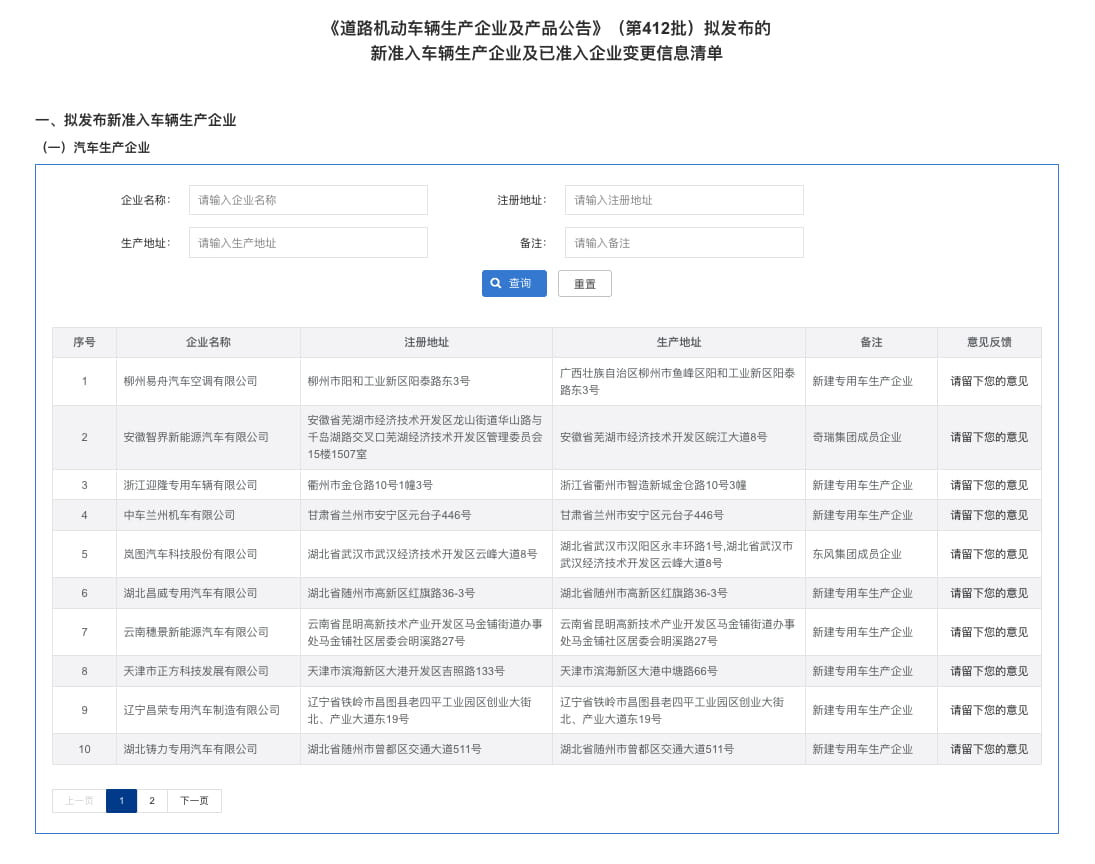This screenshot has width=1095, height=864.
Task: Click 请留下您的意见 for 中车兰州机车有限公司
Action: click(x=989, y=515)
